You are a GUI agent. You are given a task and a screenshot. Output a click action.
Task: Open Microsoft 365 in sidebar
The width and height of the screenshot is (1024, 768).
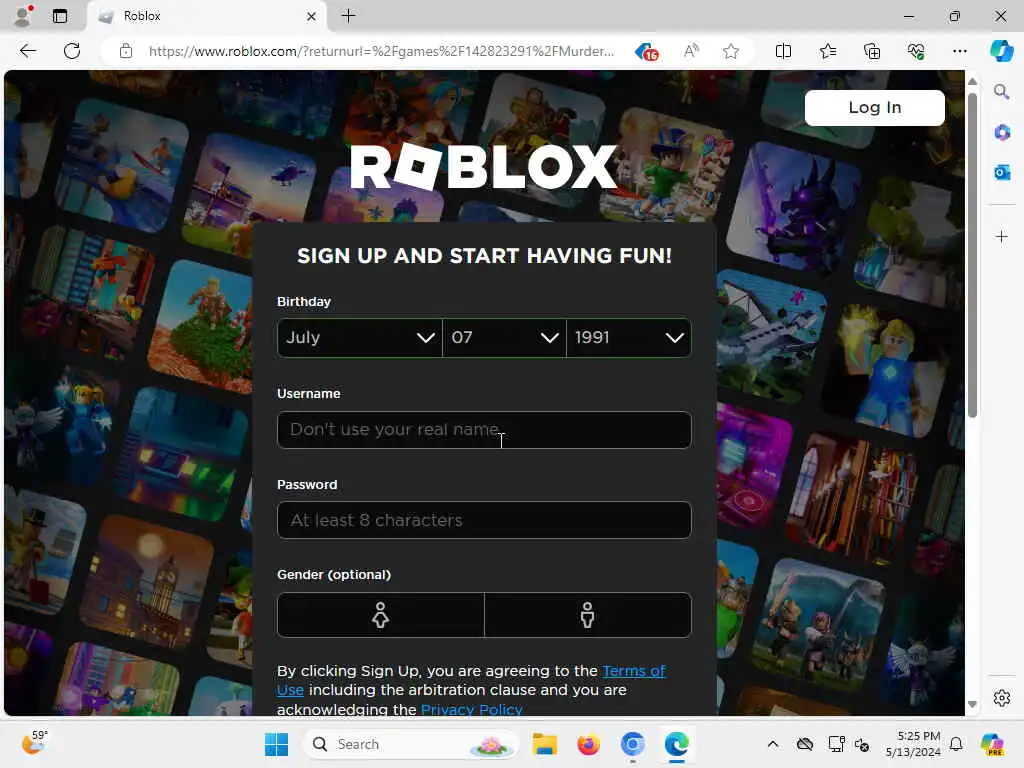(x=1002, y=133)
